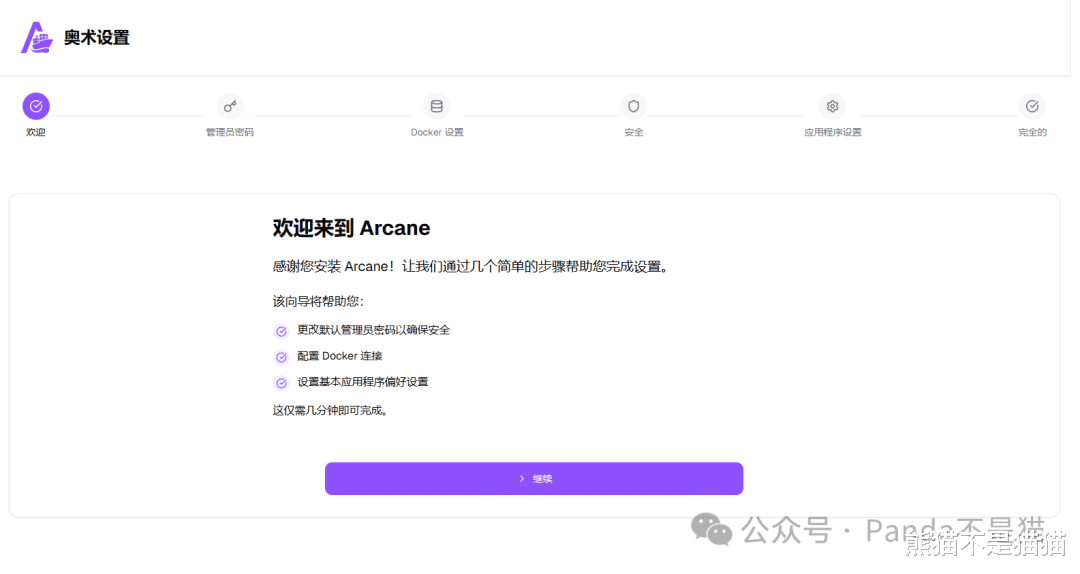This screenshot has height=574, width=1080.
Task: Click the 感谢您安装 Arcane intro sentence
Action: (x=470, y=267)
